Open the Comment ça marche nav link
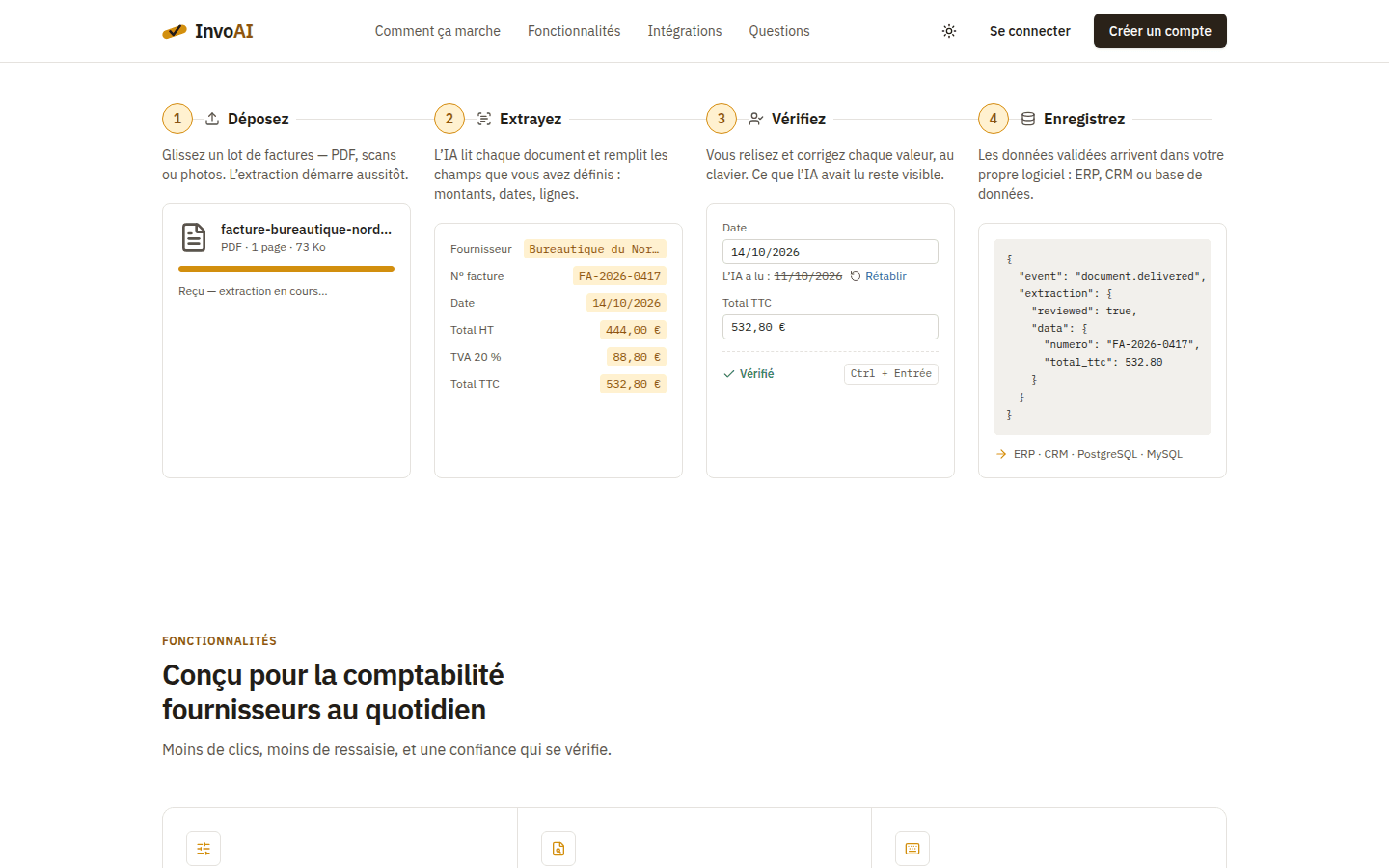 click(x=438, y=31)
